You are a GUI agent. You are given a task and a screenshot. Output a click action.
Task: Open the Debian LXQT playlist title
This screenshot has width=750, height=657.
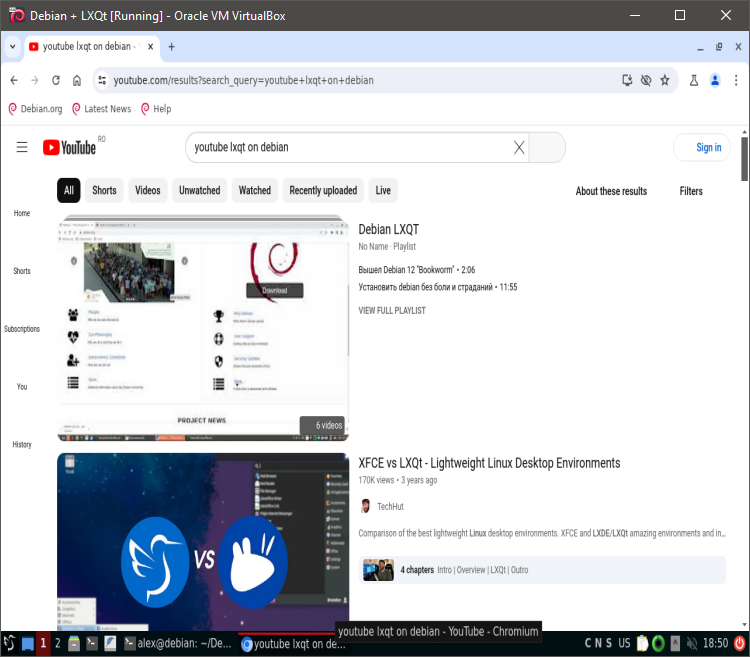(x=389, y=230)
